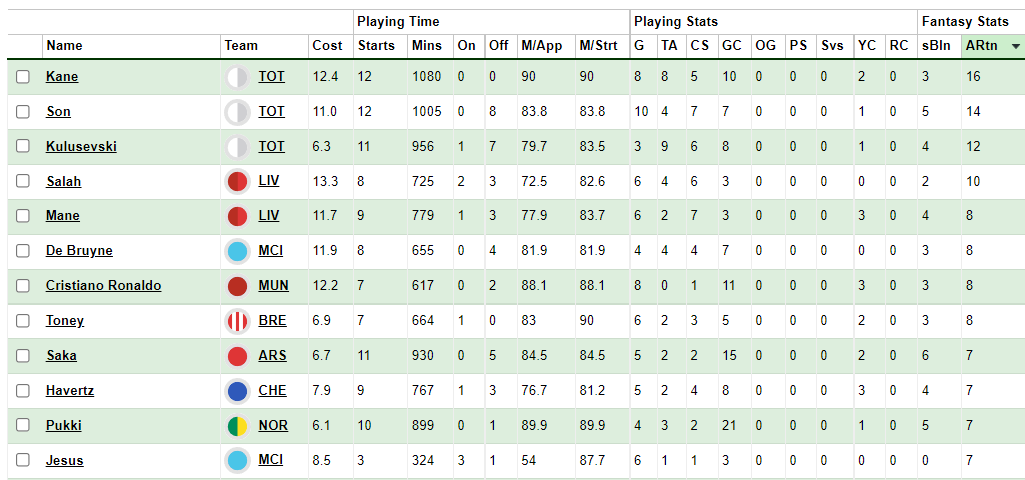Click Cristiano Ronaldo's Man United badge icon
Screen dimensions: 1025x480
237,286
